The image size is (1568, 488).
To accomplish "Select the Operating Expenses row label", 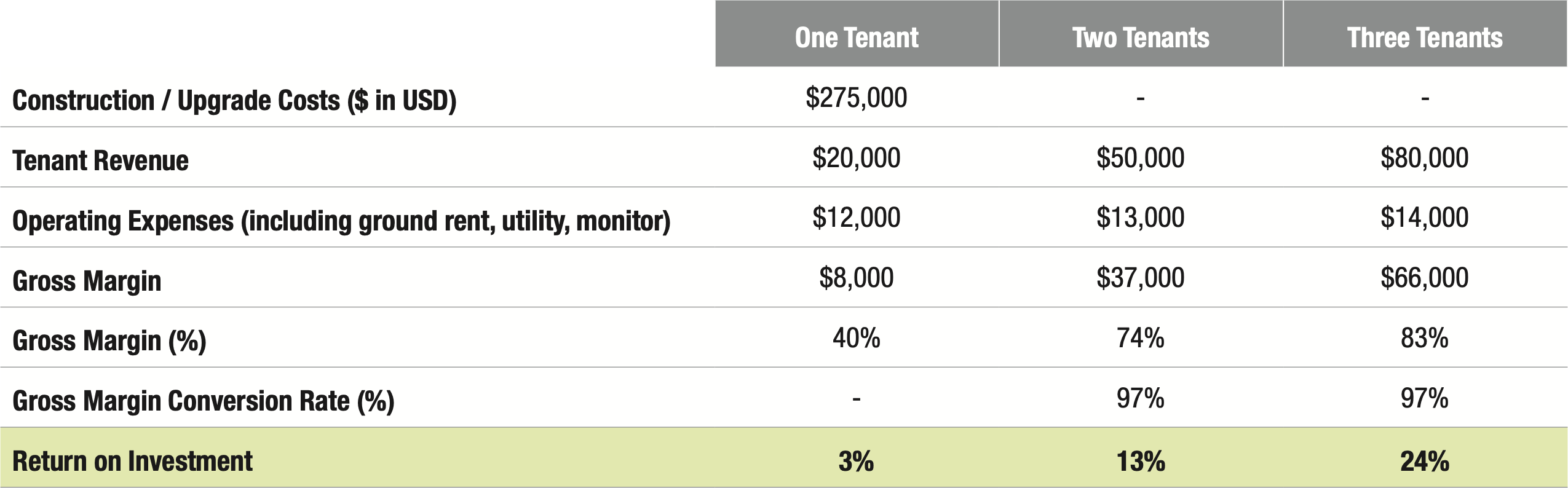I will pos(341,221).
